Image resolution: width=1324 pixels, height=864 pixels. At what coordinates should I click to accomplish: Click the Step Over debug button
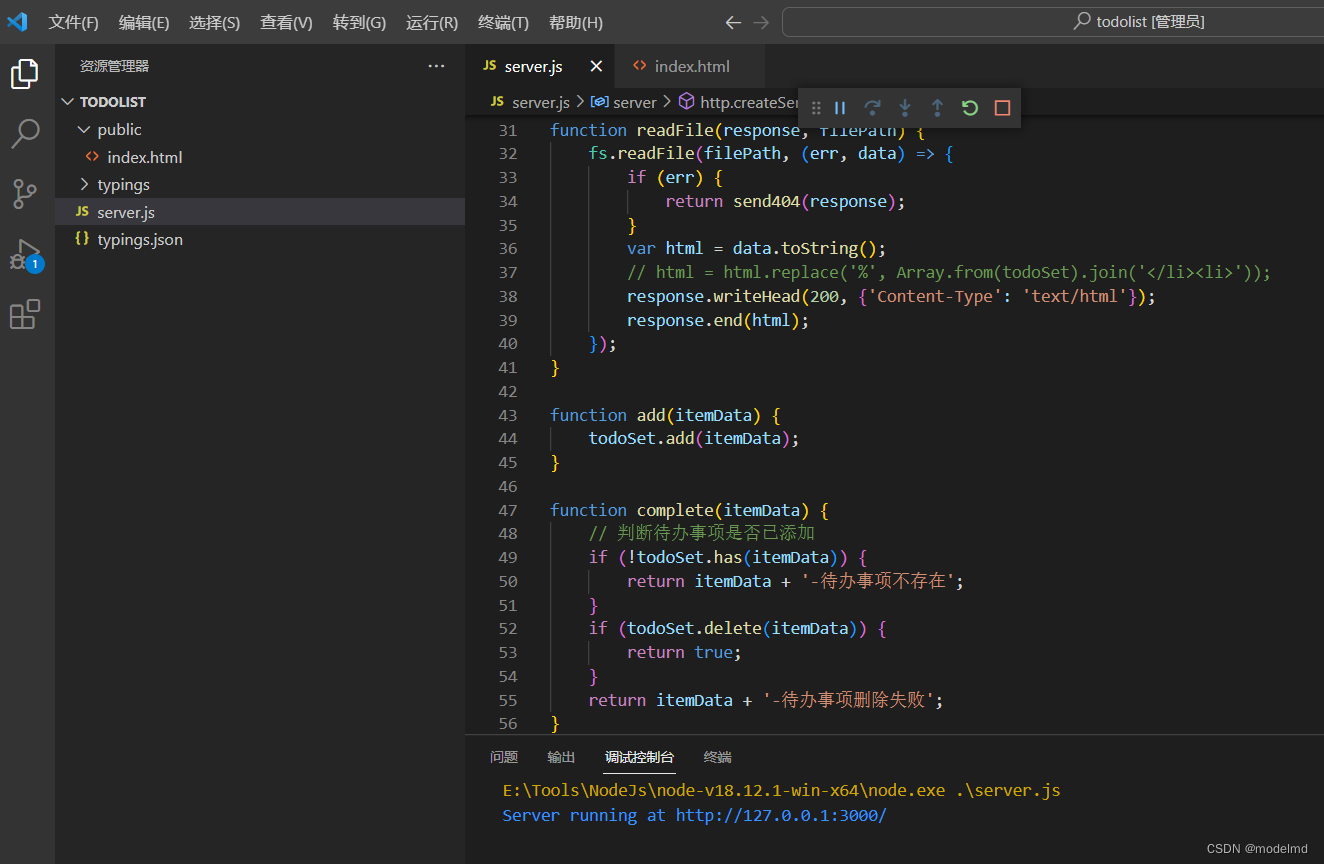872,108
